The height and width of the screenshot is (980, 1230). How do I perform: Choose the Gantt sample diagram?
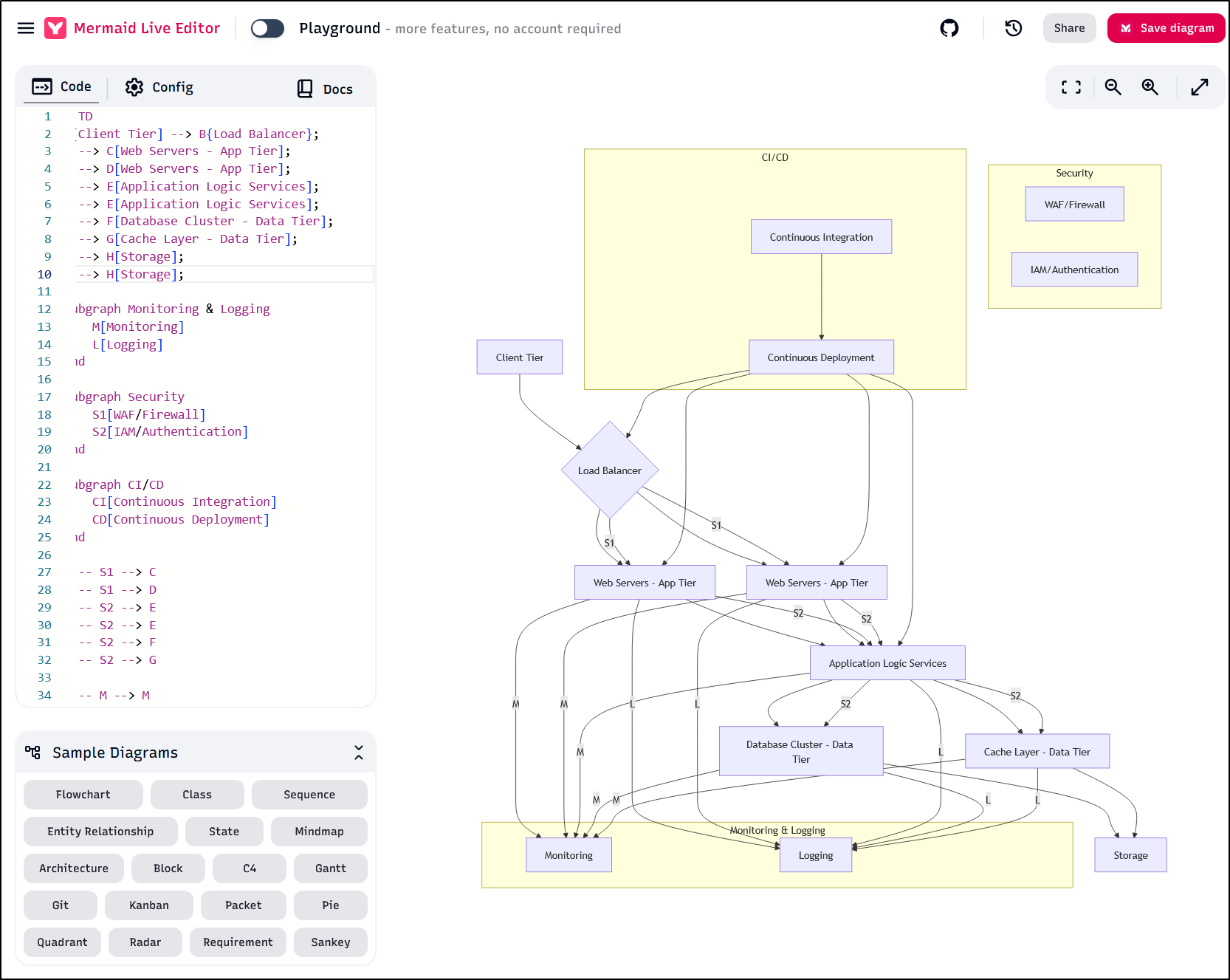(x=330, y=868)
